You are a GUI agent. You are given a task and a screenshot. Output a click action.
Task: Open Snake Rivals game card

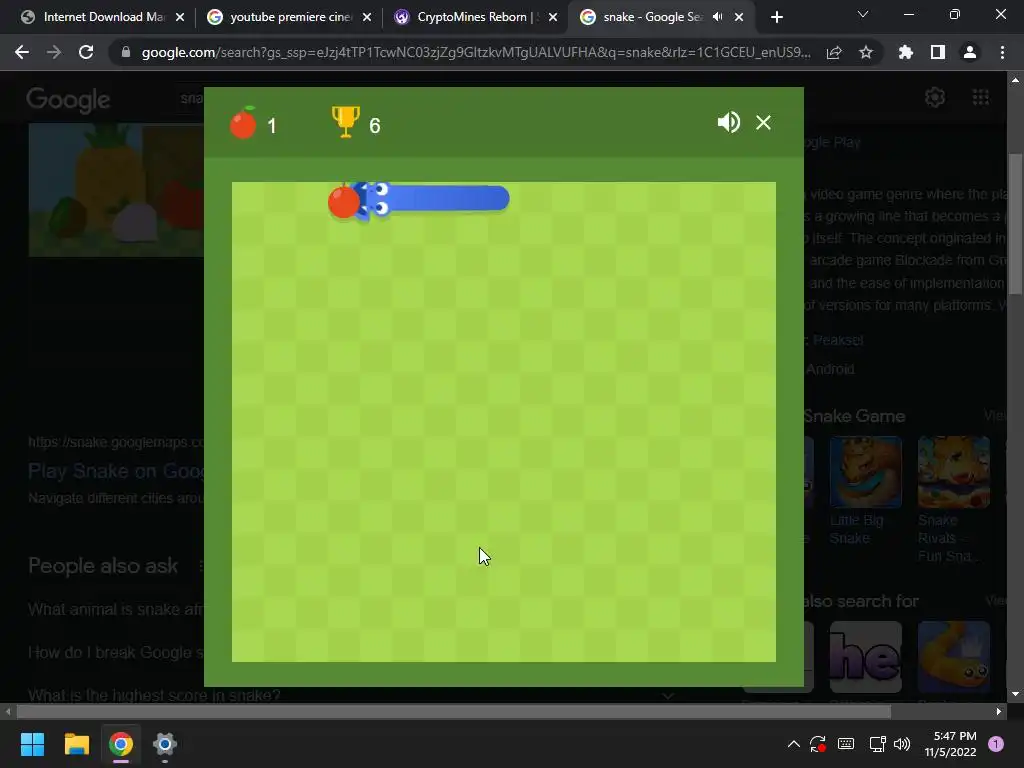(953, 500)
